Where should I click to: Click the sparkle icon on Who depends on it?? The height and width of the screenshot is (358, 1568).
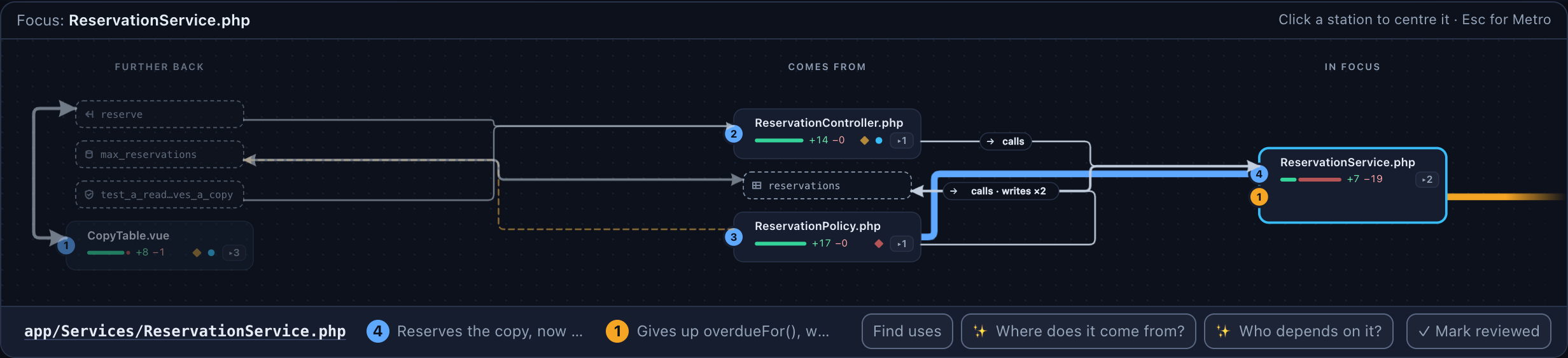click(x=1222, y=331)
